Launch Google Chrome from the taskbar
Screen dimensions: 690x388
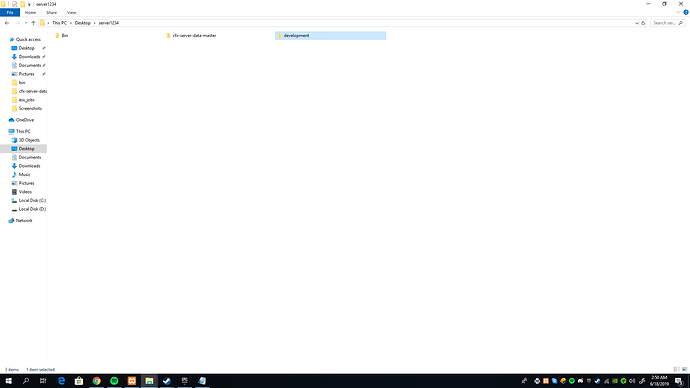point(96,381)
